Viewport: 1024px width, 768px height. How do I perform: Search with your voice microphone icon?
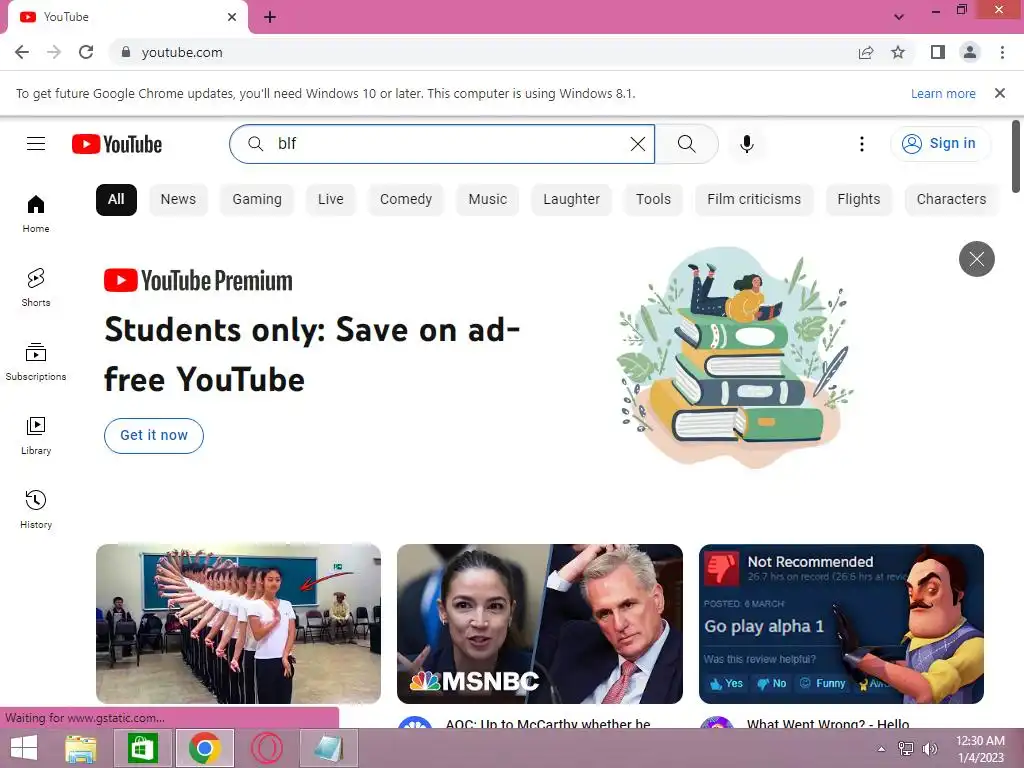[x=747, y=144]
